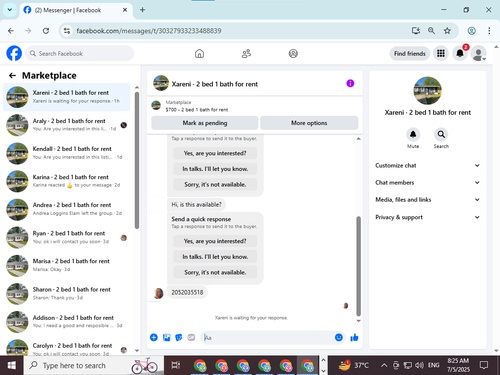Screen dimensions: 500x375
Task: Click Mark as pending button
Action: (205, 123)
